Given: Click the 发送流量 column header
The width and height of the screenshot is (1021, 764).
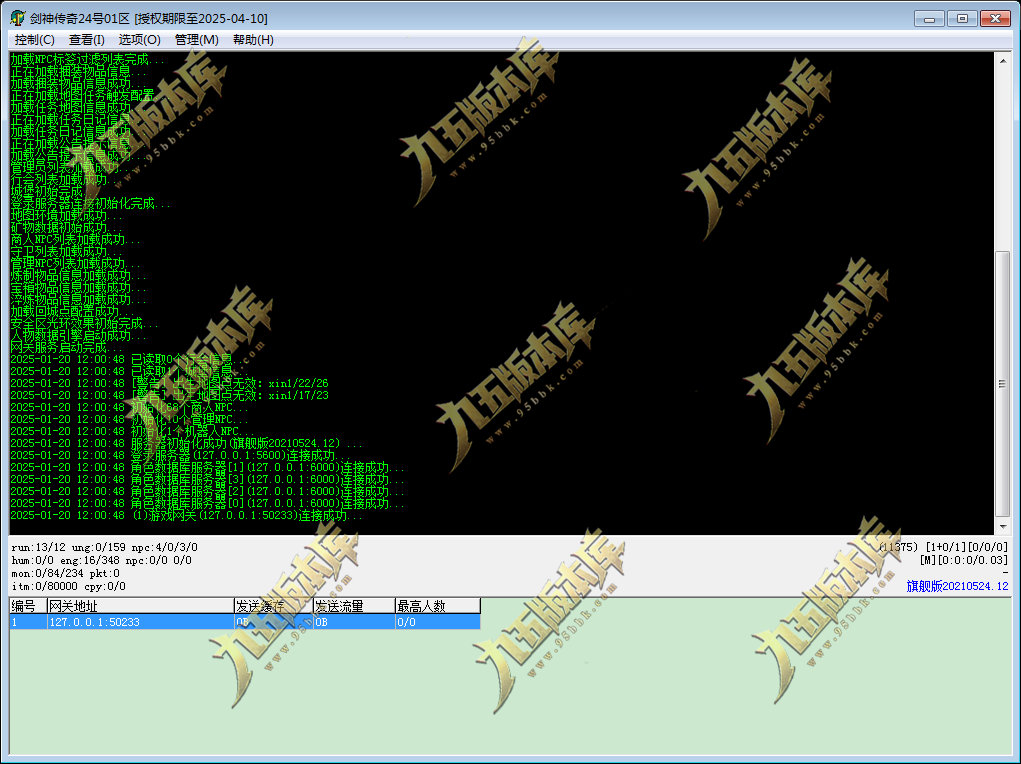Looking at the screenshot, I should coord(354,606).
